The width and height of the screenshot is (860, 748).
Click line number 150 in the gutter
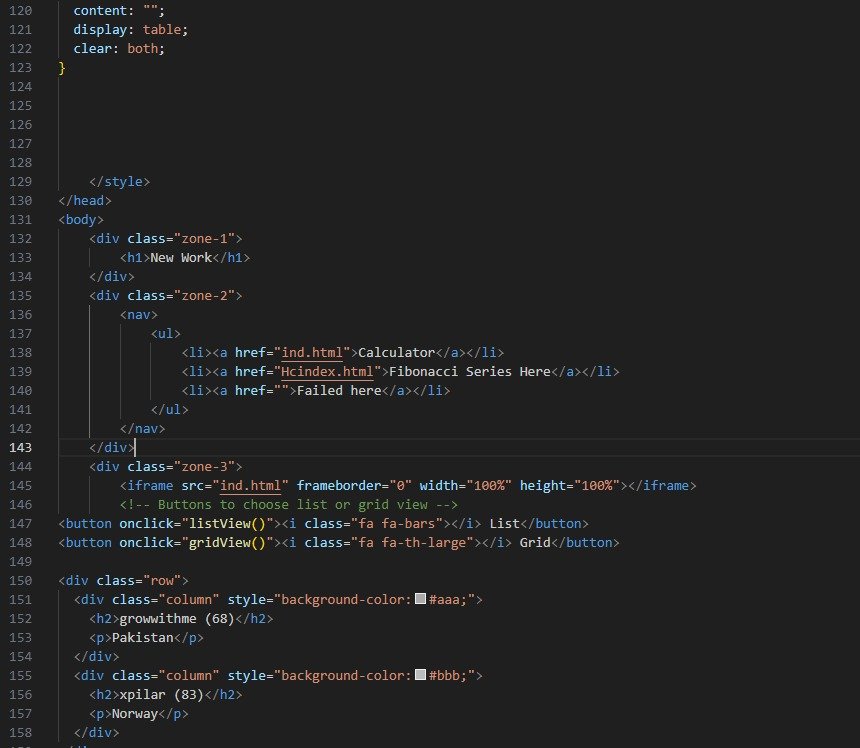point(20,580)
